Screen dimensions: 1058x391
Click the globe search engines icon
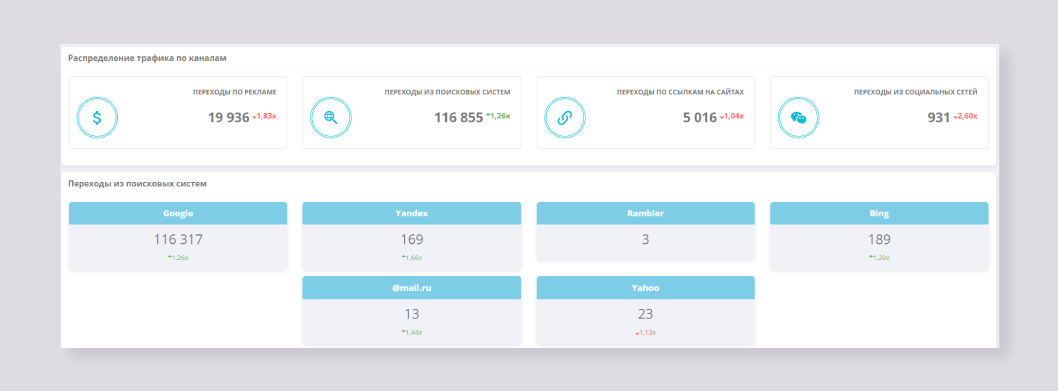pos(331,118)
